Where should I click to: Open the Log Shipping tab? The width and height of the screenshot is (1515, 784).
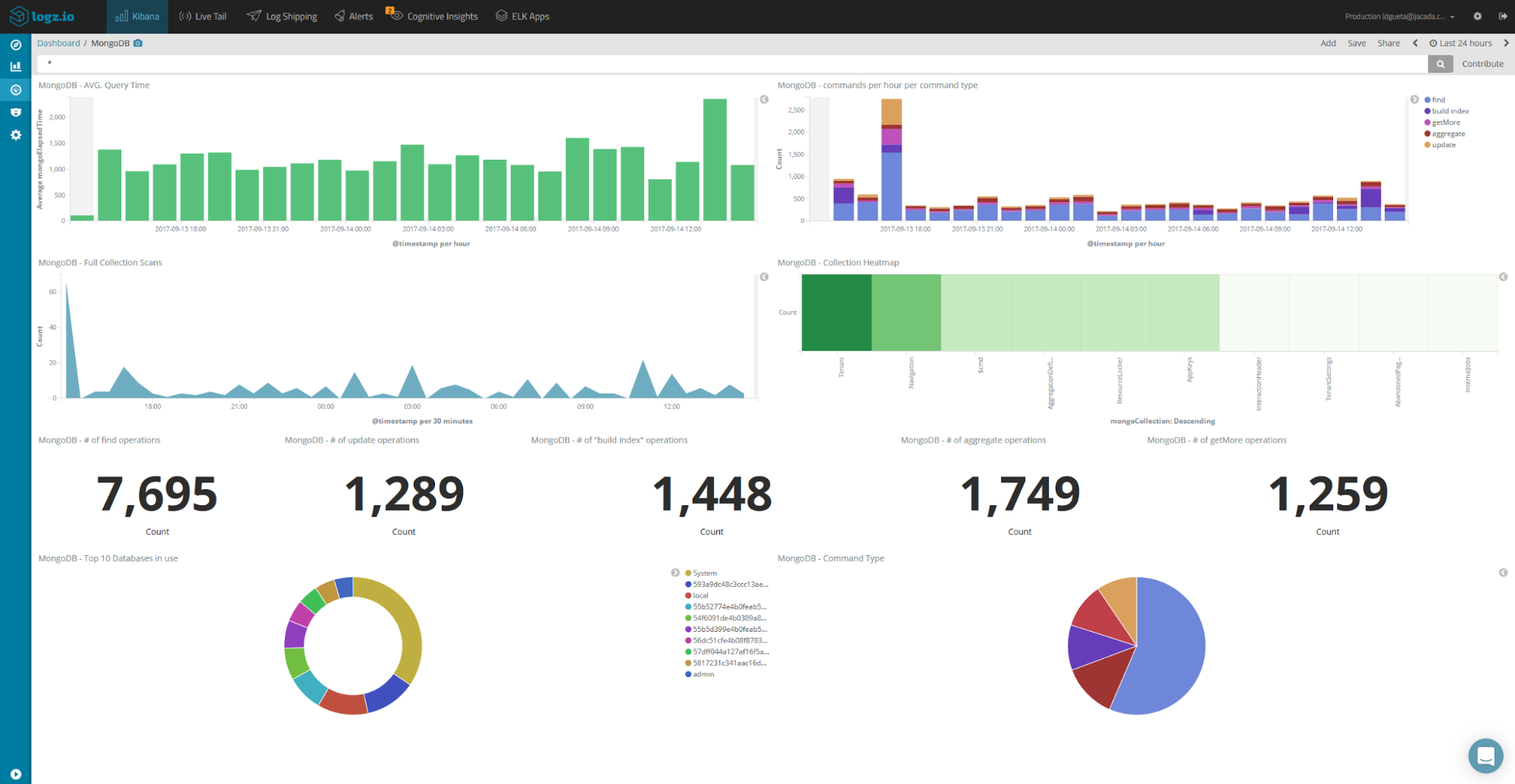click(282, 16)
